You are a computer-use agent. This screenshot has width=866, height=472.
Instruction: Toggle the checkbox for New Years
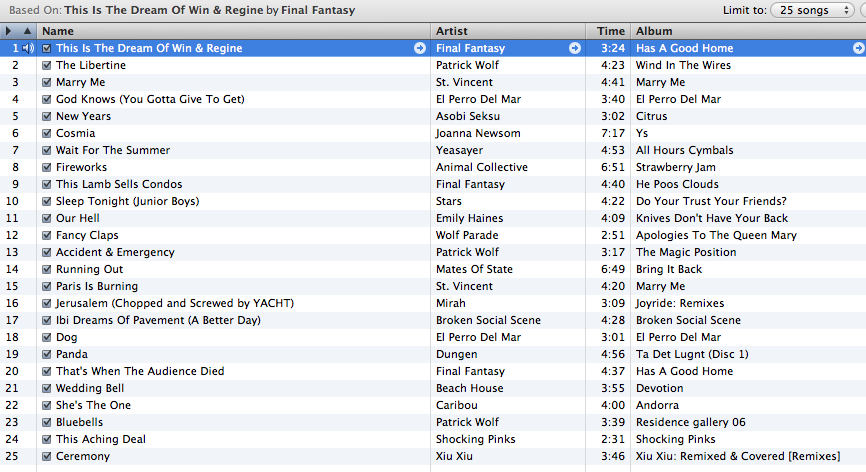46,116
